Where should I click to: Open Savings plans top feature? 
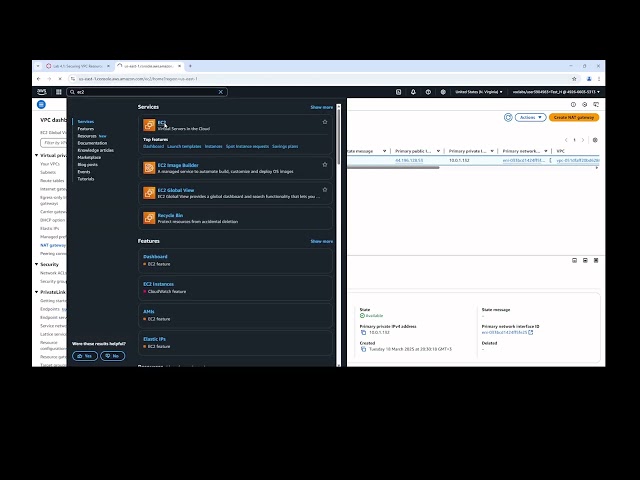(285, 146)
